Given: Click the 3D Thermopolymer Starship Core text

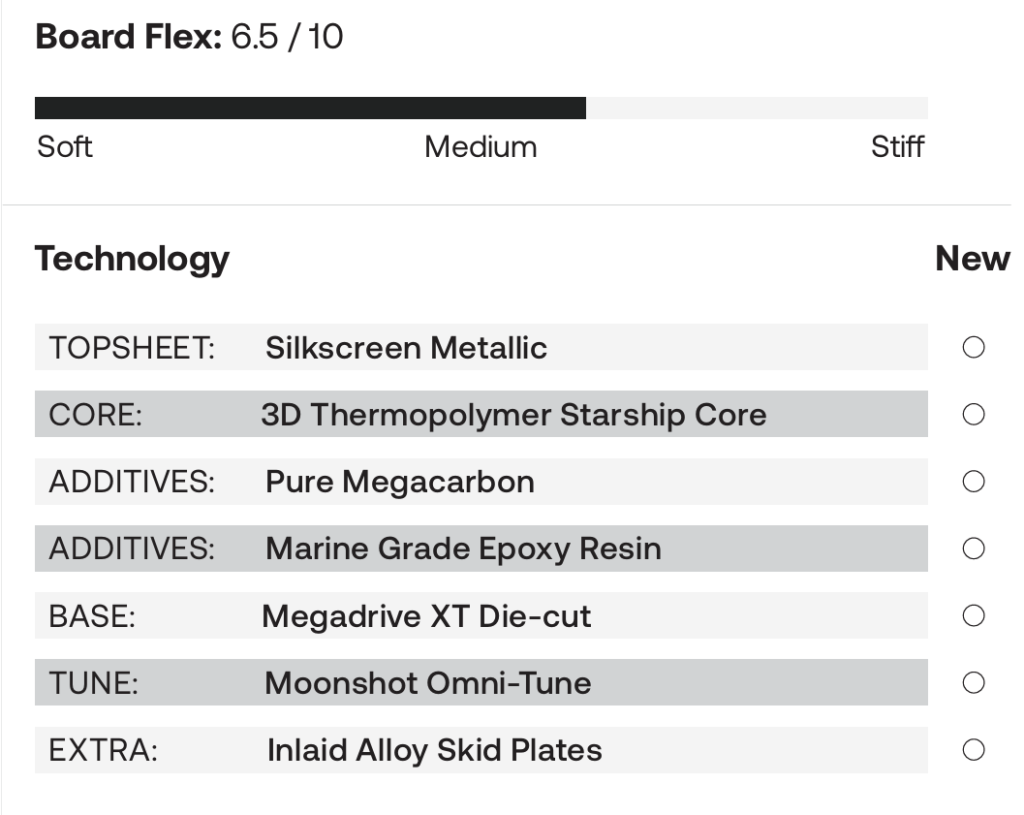Looking at the screenshot, I should pos(514,414).
